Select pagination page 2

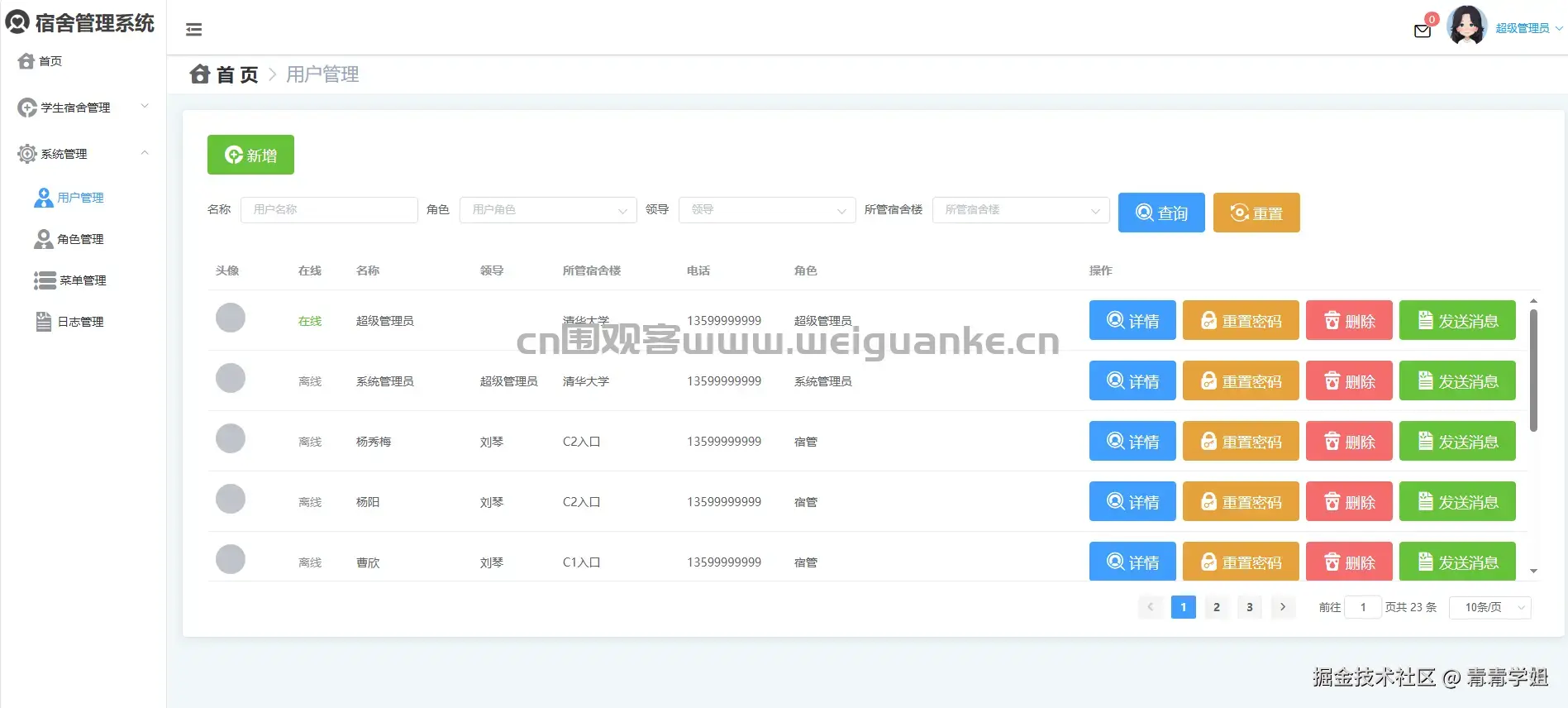pos(1217,607)
